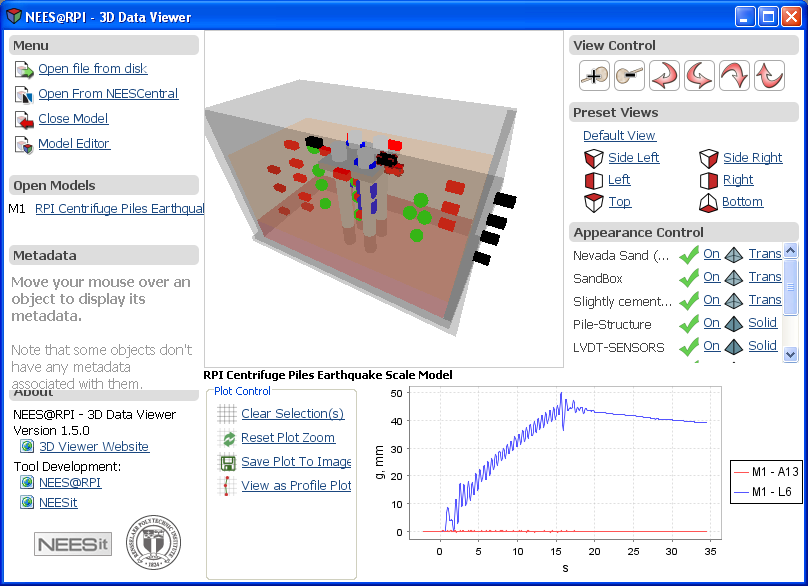This screenshot has height=586, width=808.
Task: Click the Model Editor icon
Action: (24, 144)
